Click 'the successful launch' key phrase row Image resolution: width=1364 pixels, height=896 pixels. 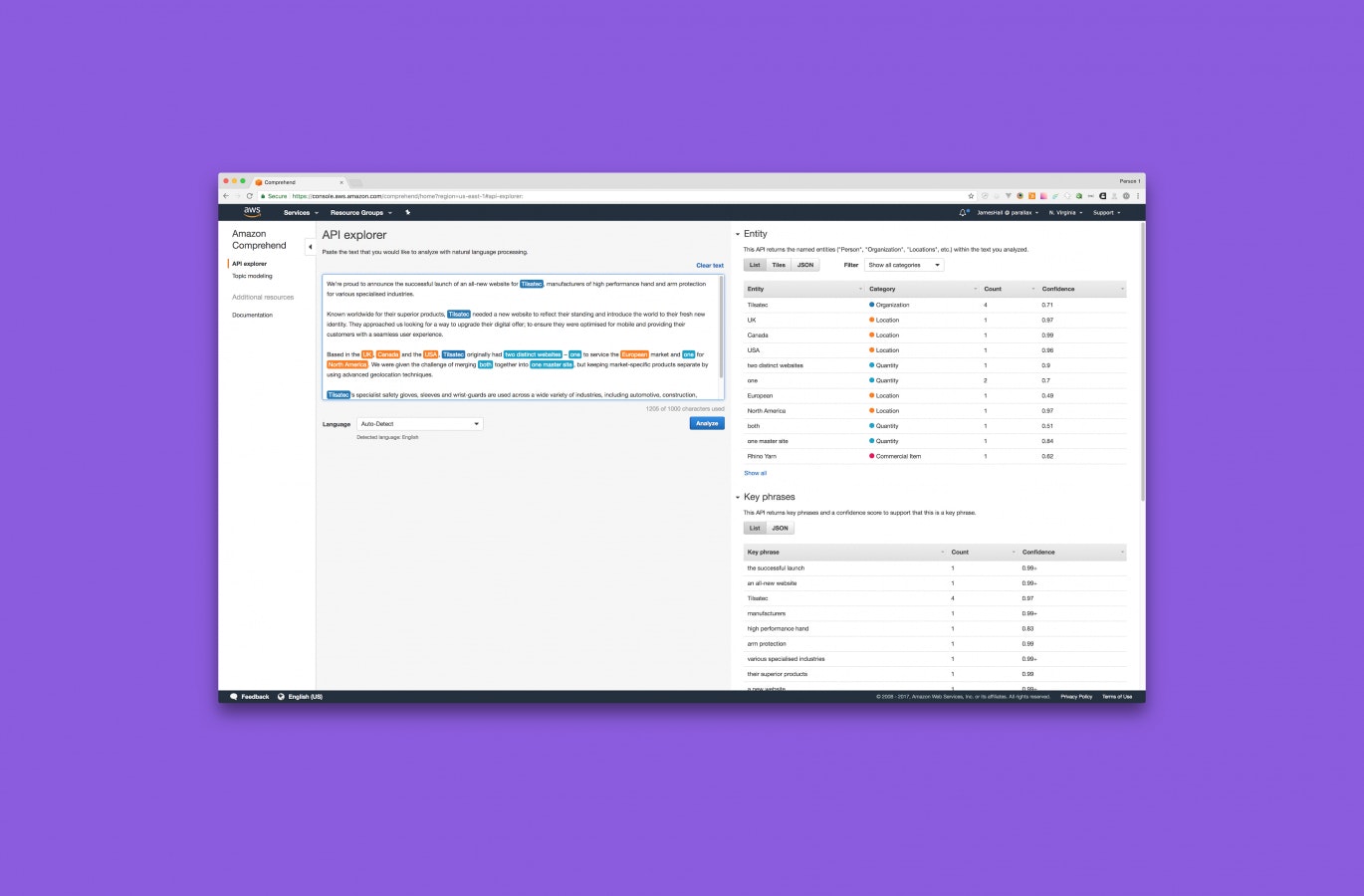pos(935,568)
